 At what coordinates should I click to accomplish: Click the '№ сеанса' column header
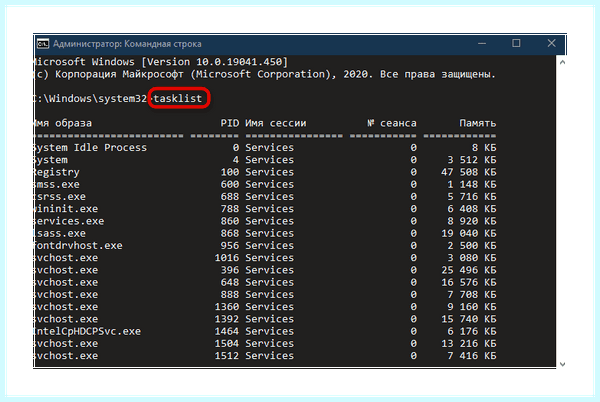392,123
